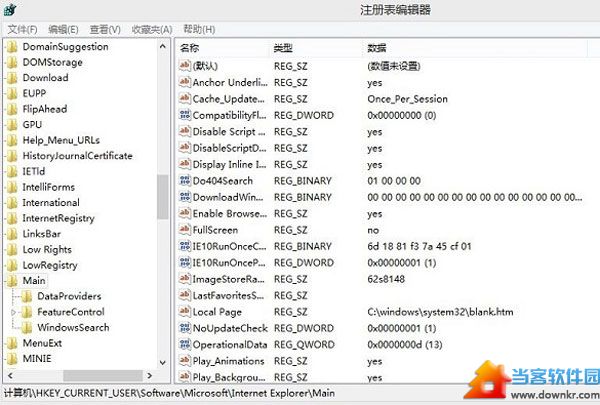This screenshot has height=405, width=600.
Task: Click the string icon for Play_Animations value
Action: coord(185,361)
